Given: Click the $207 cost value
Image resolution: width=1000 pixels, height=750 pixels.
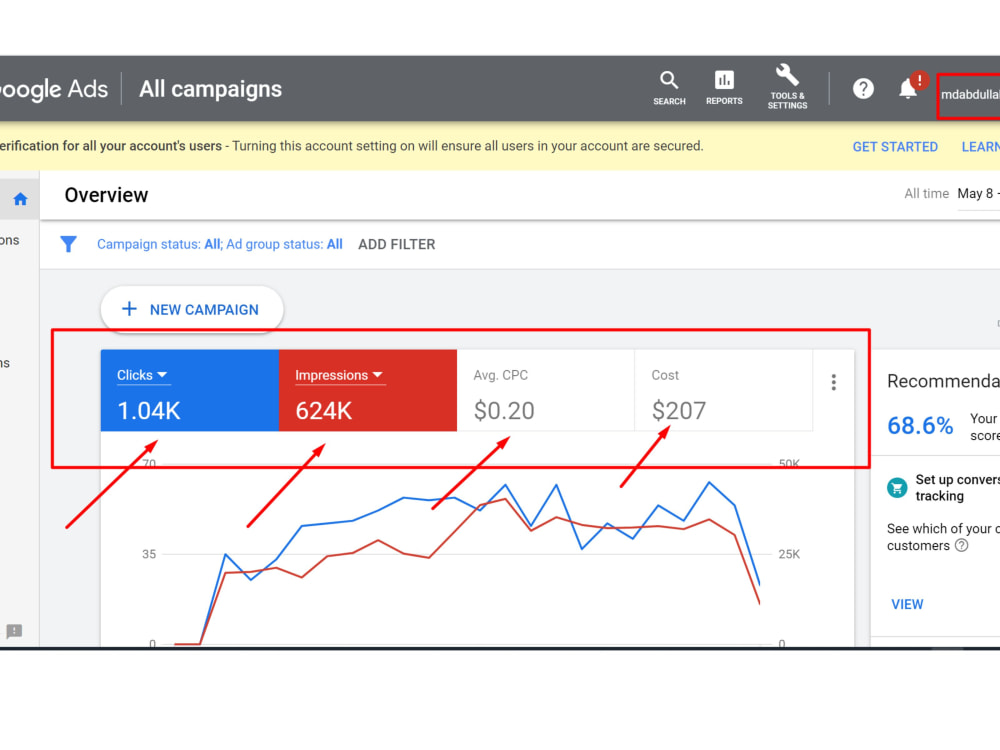Looking at the screenshot, I should point(679,411).
